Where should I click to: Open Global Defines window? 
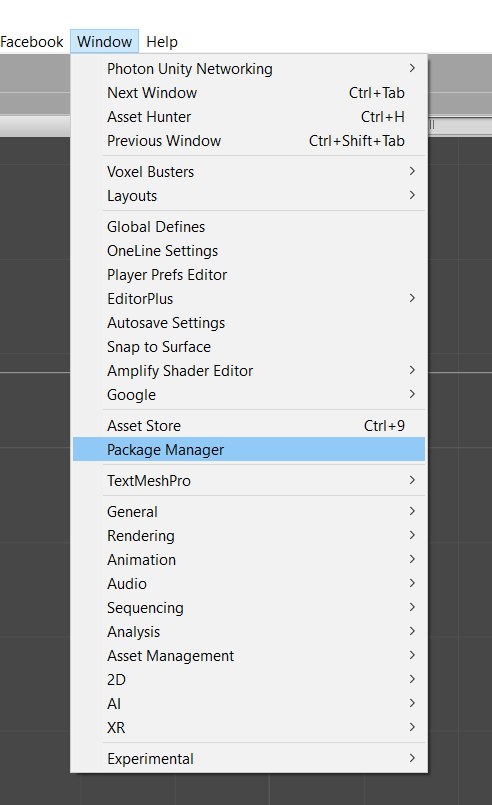pyautogui.click(x=249, y=226)
